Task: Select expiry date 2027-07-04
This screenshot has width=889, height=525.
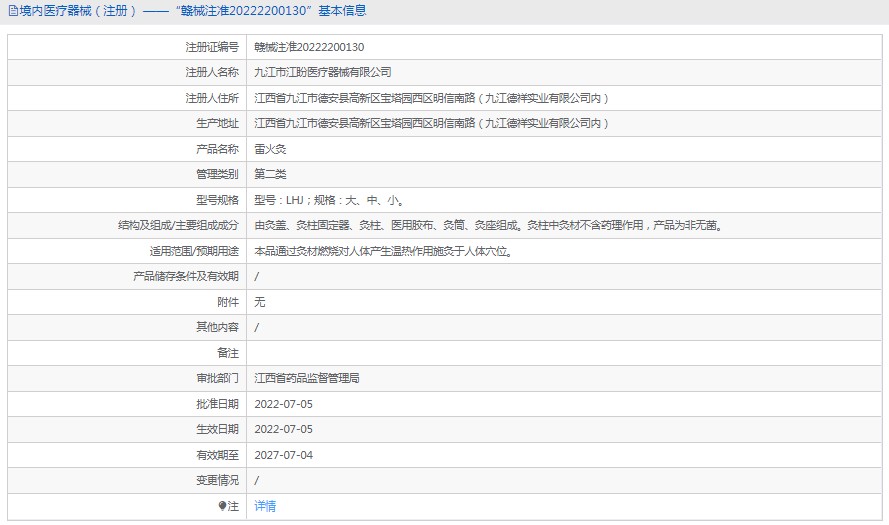Action: tap(283, 455)
